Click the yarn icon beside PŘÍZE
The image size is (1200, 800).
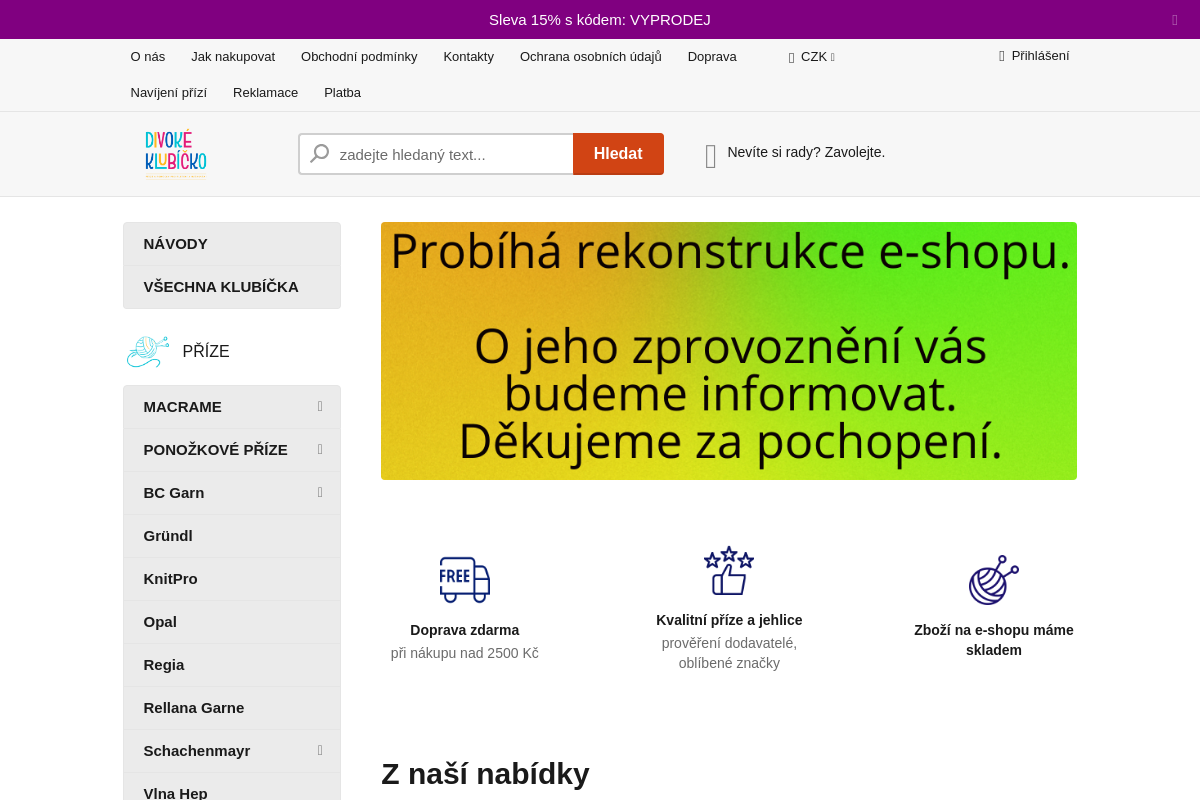[148, 352]
